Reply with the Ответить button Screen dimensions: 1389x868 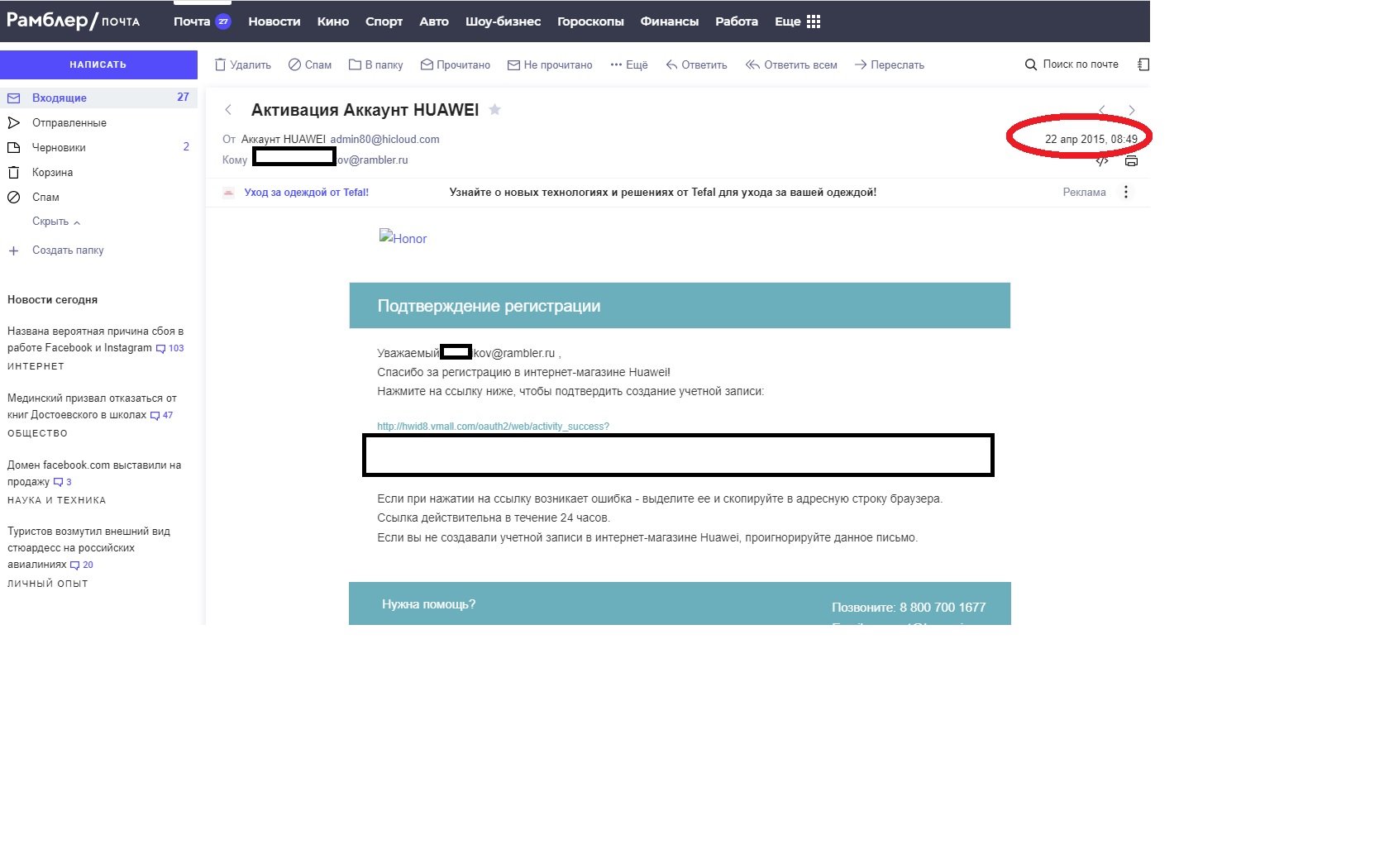697,64
